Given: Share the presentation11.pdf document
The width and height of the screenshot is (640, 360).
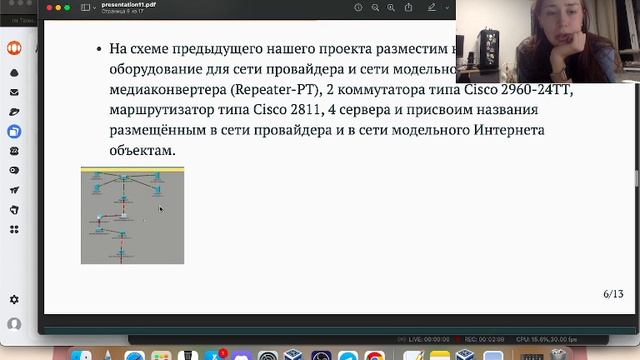Looking at the screenshot, I should [408, 7].
